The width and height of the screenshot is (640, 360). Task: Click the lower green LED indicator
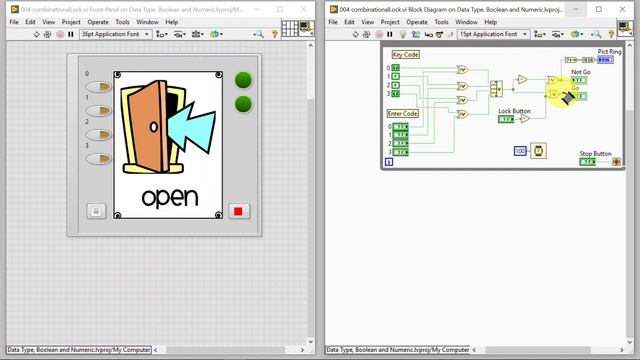(244, 104)
